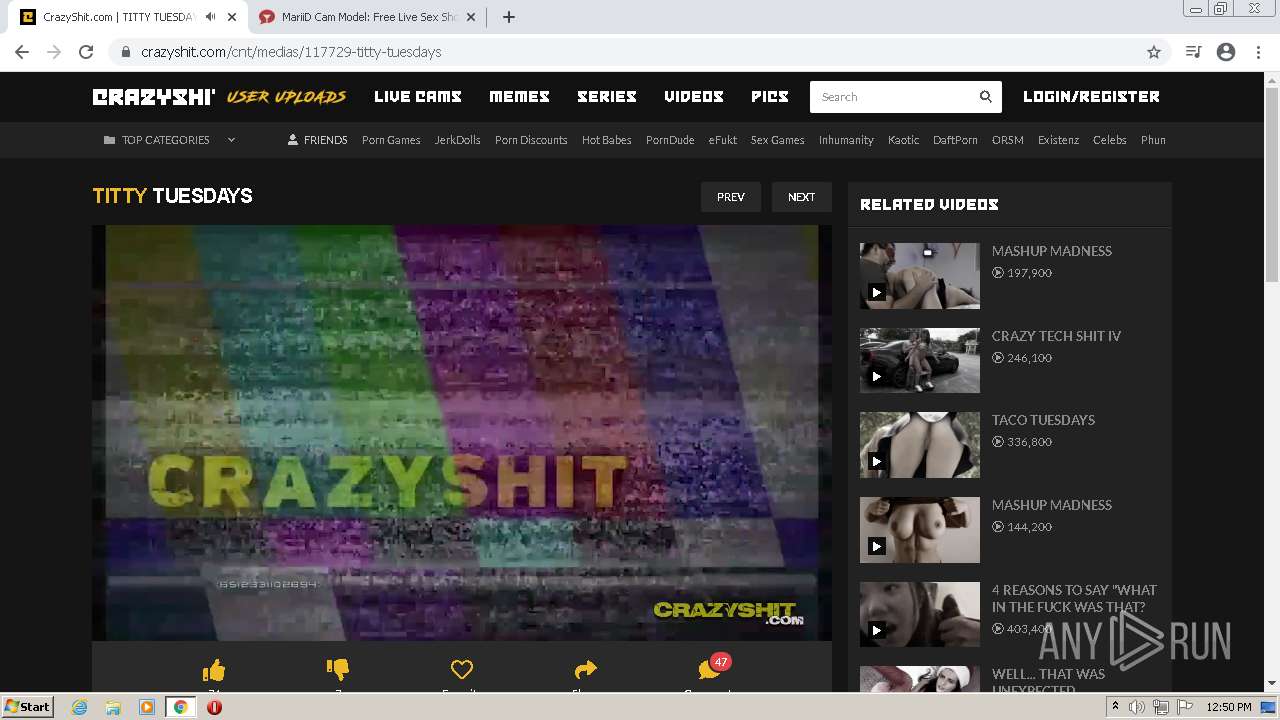Click the main video player

pos(462,432)
